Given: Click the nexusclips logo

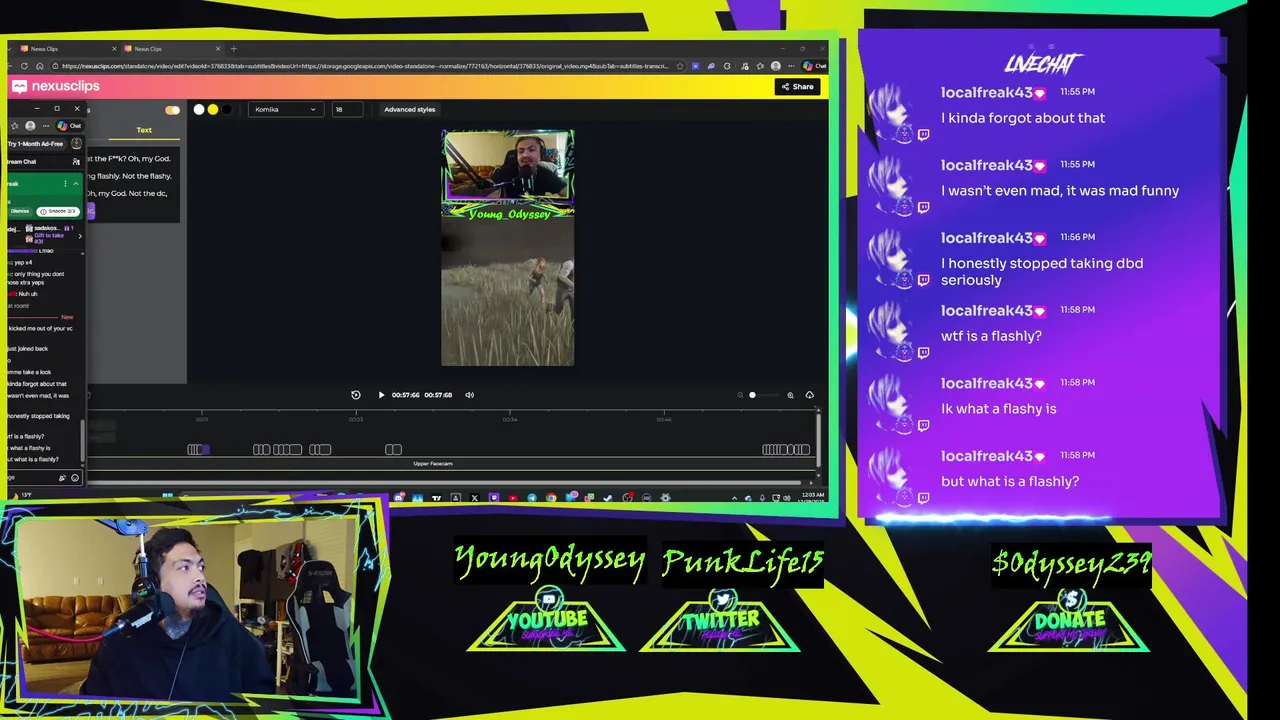Looking at the screenshot, I should pyautogui.click(x=56, y=87).
